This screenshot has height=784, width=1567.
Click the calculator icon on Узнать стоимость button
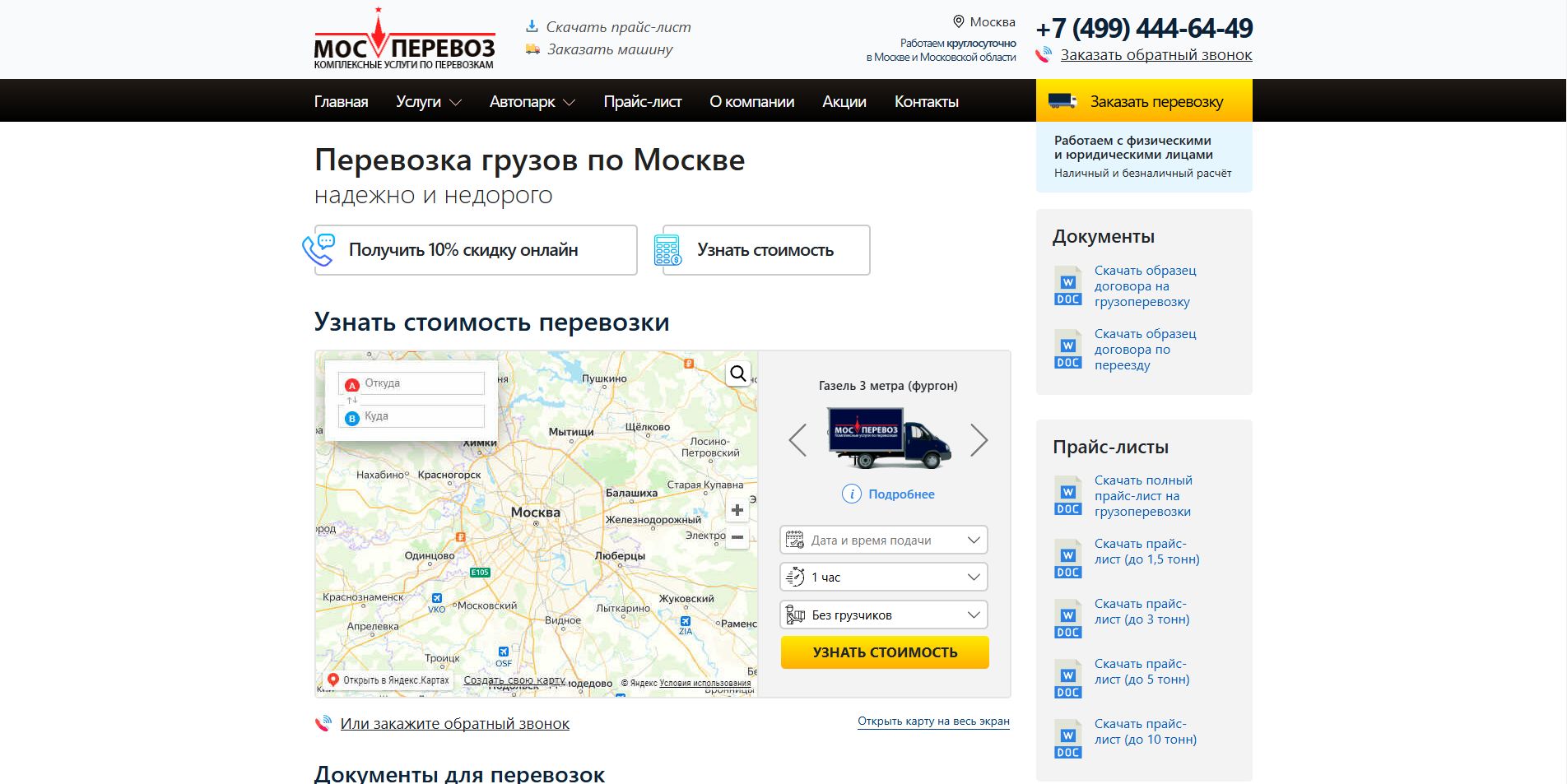[667, 250]
